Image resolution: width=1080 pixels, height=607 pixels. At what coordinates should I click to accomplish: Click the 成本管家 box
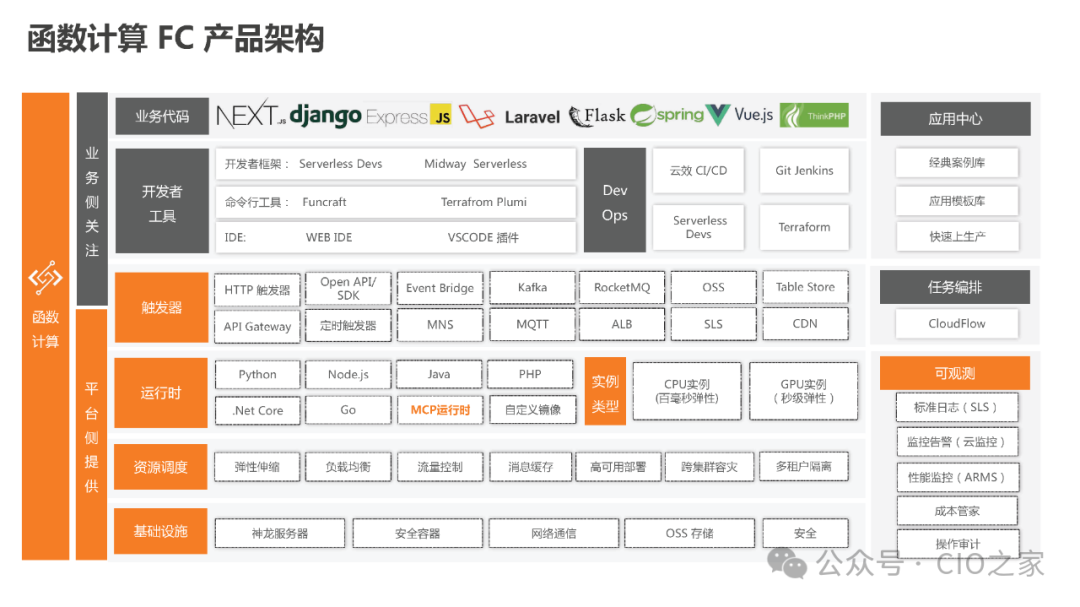tap(957, 511)
